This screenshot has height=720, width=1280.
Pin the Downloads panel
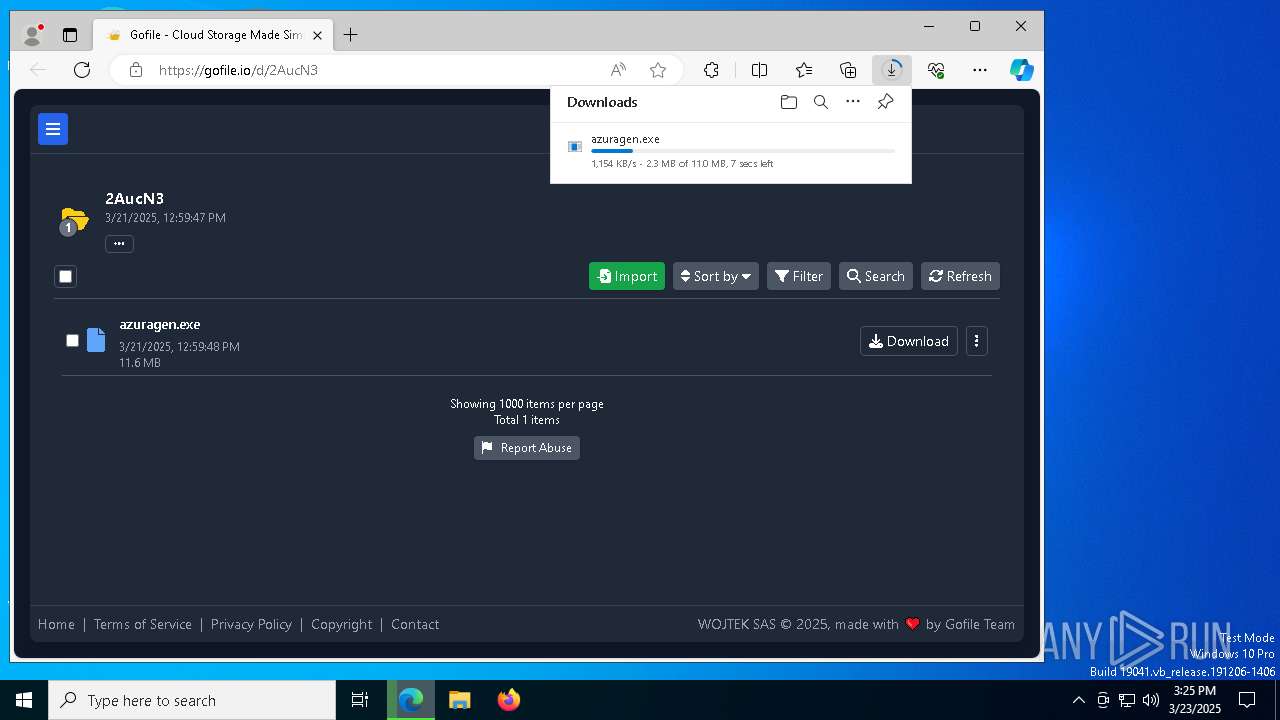[885, 102]
